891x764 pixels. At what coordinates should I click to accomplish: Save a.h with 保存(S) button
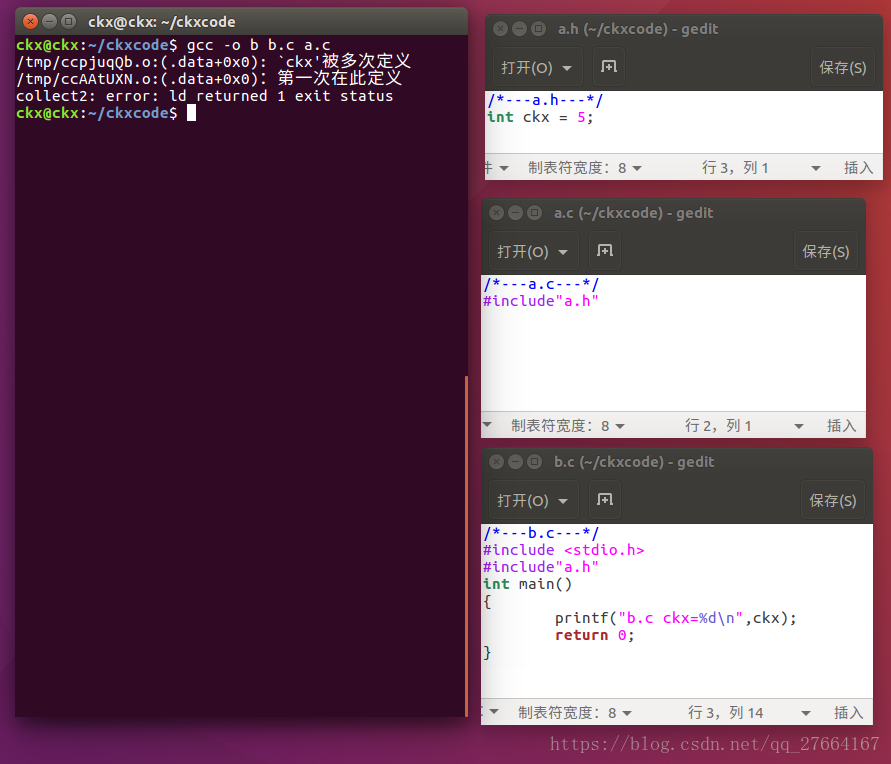tap(843, 68)
